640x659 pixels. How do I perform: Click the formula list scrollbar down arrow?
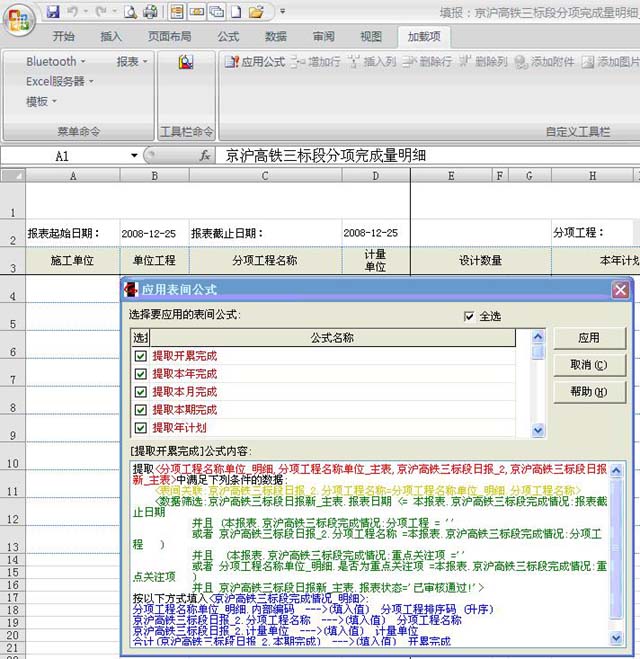(x=538, y=430)
